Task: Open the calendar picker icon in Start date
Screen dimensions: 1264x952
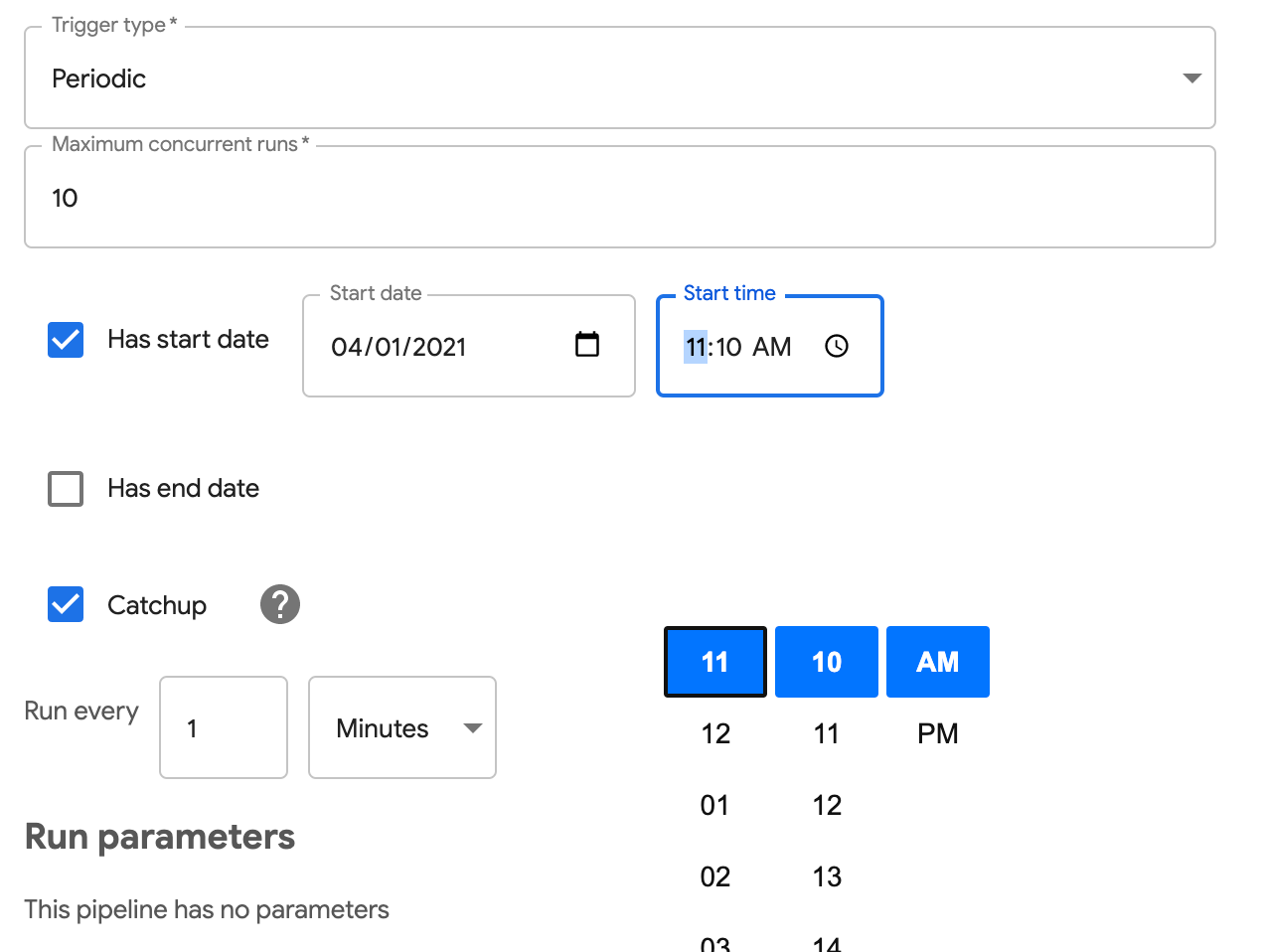Action: (x=587, y=345)
